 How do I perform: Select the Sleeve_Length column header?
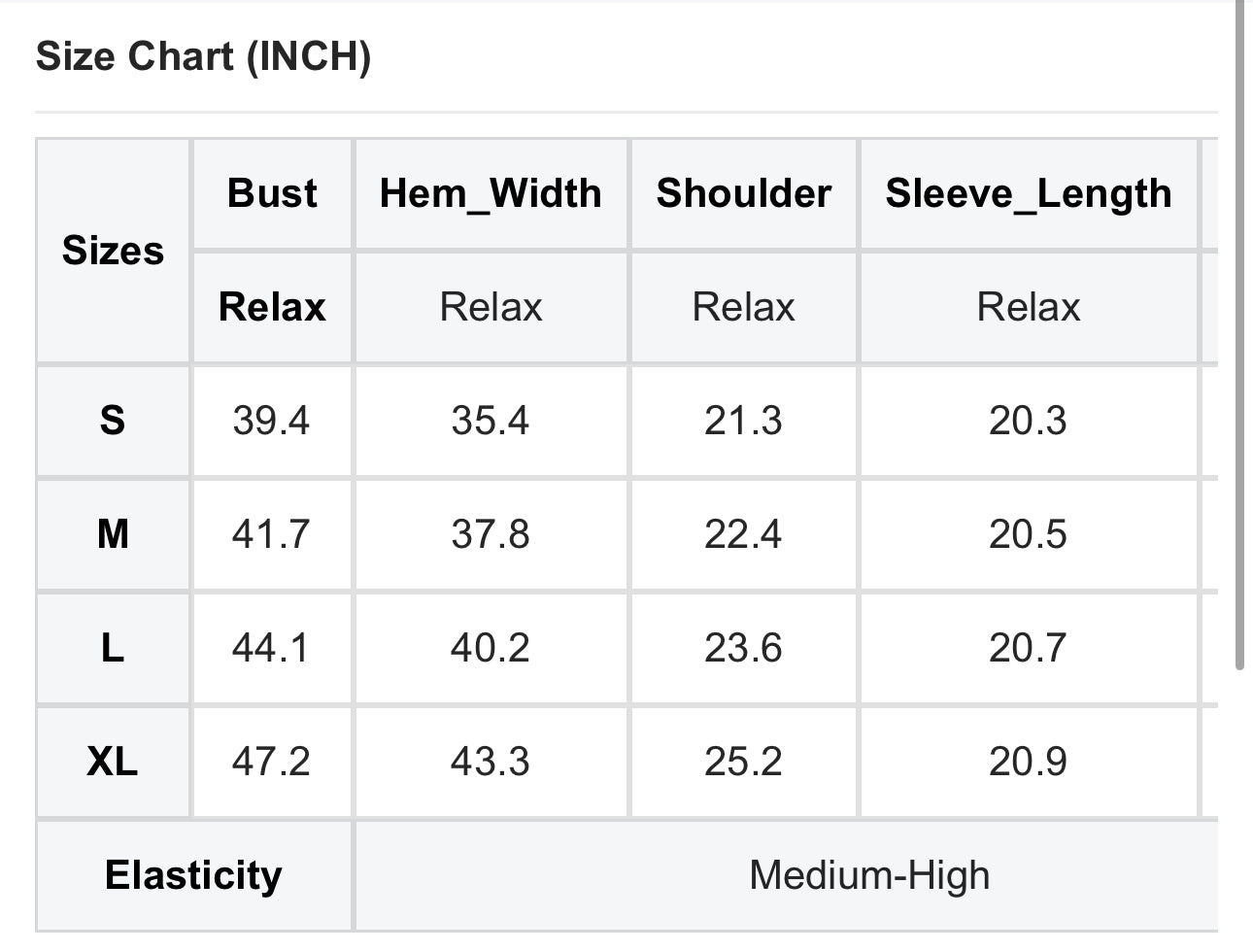coord(1029,193)
